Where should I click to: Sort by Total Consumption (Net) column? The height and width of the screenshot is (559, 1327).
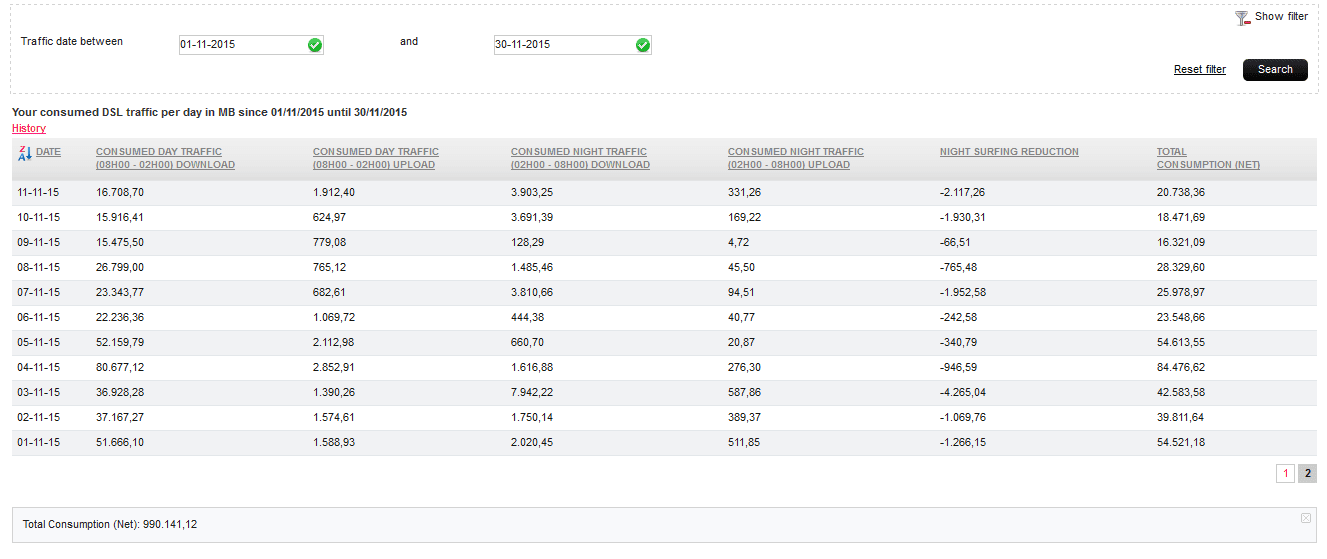click(x=1207, y=158)
